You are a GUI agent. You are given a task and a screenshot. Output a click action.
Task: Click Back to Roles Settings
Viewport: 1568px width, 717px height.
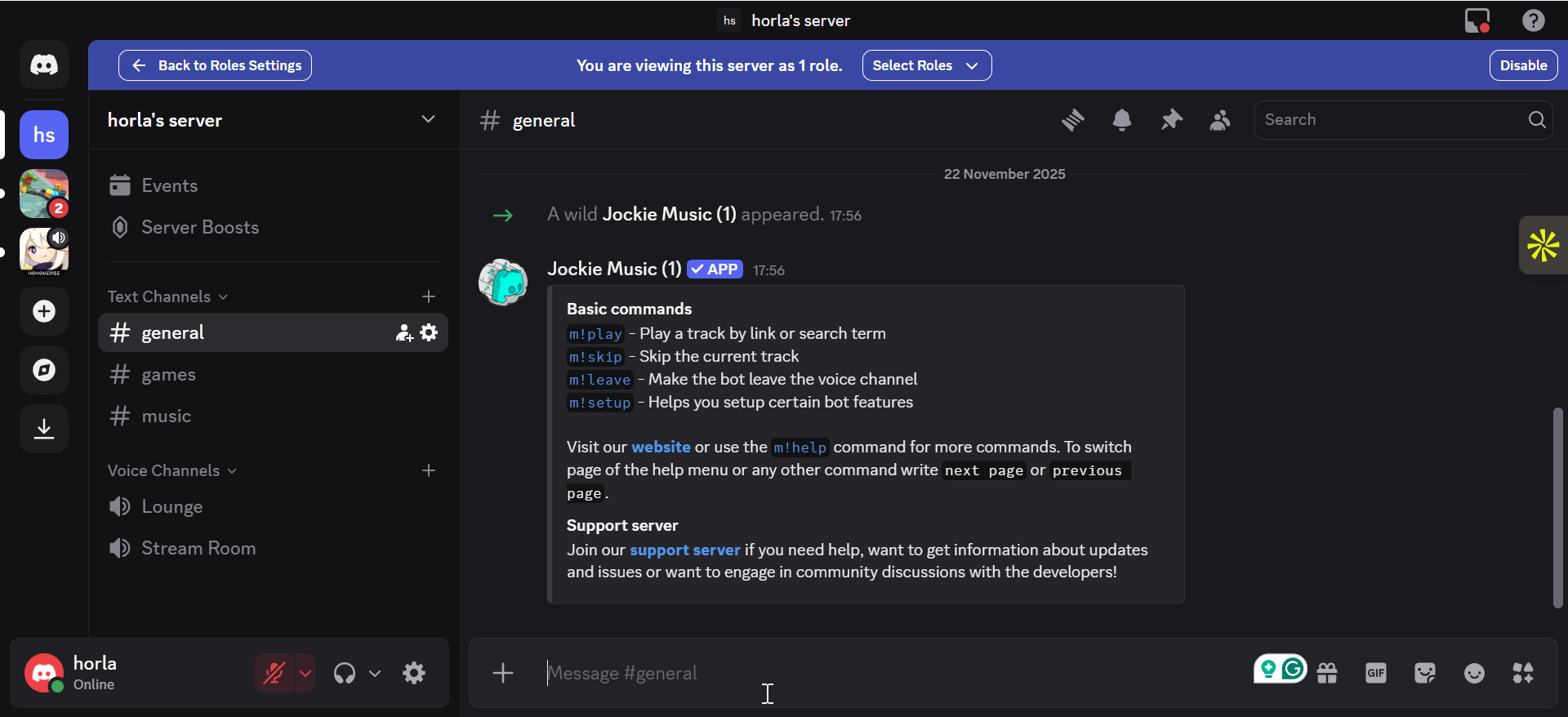[215, 65]
